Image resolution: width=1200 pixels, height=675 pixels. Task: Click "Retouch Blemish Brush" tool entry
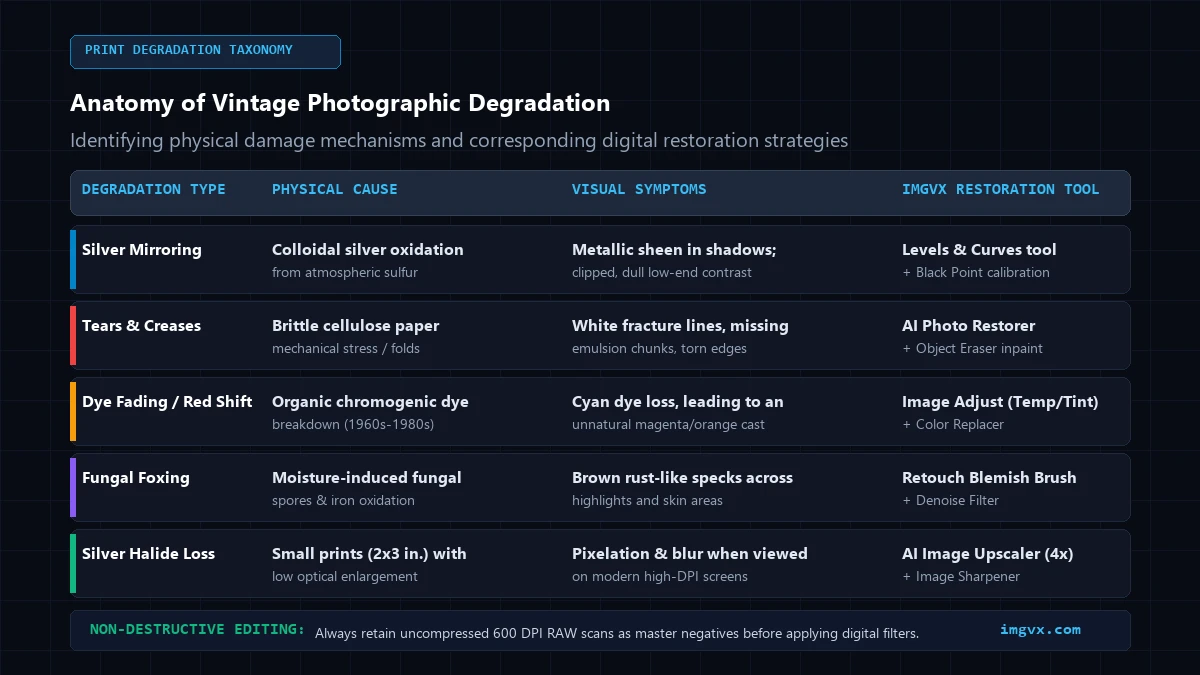pyautogui.click(x=989, y=478)
